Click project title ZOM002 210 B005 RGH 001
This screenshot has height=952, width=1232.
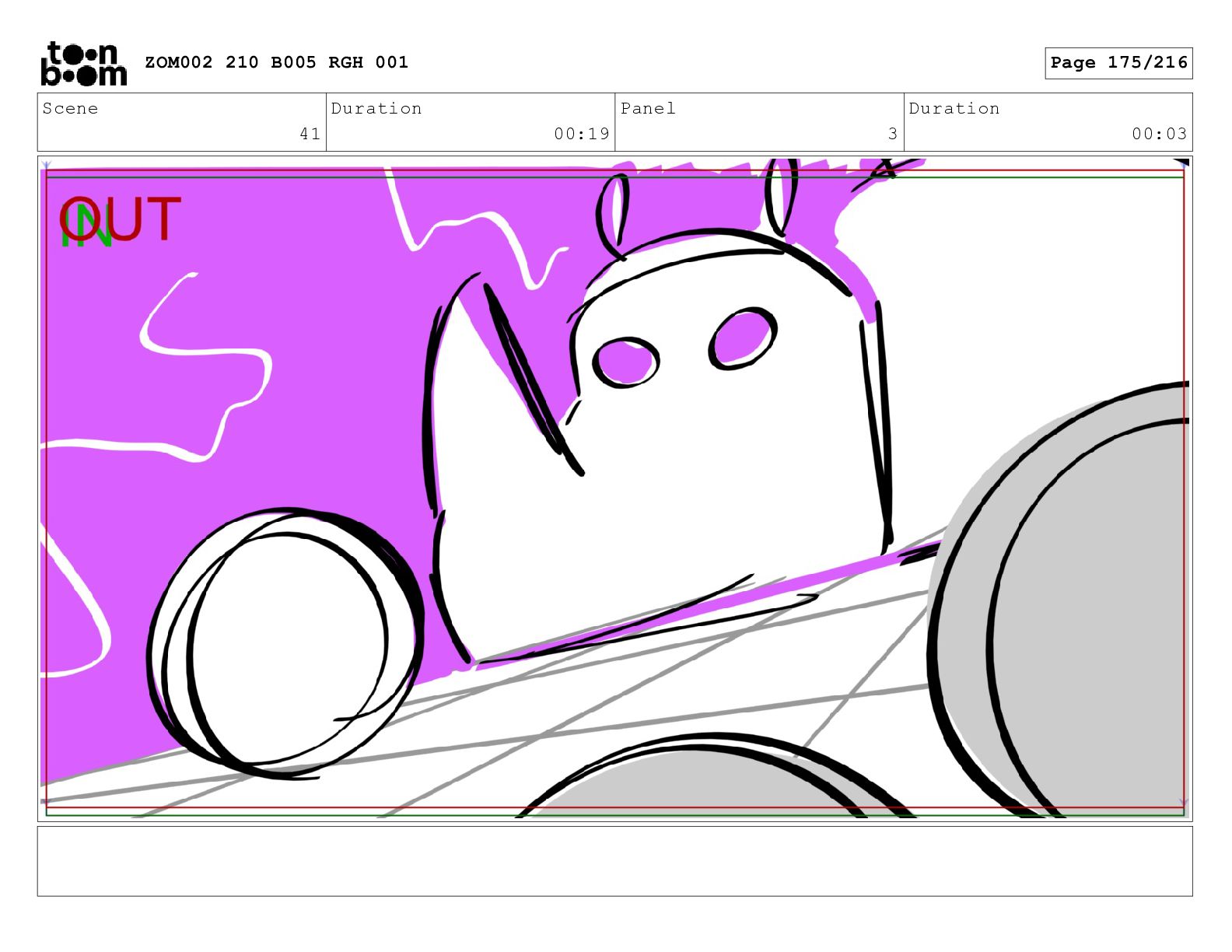(276, 62)
